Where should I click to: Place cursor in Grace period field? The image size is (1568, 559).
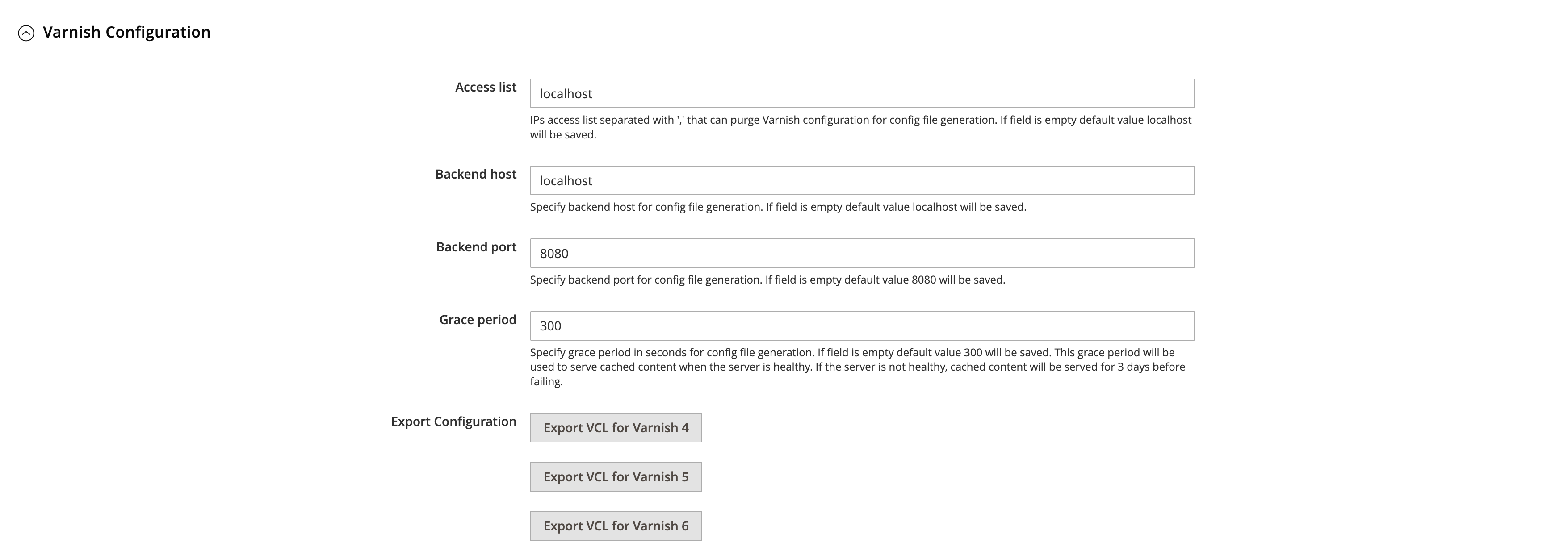pyautogui.click(x=861, y=326)
